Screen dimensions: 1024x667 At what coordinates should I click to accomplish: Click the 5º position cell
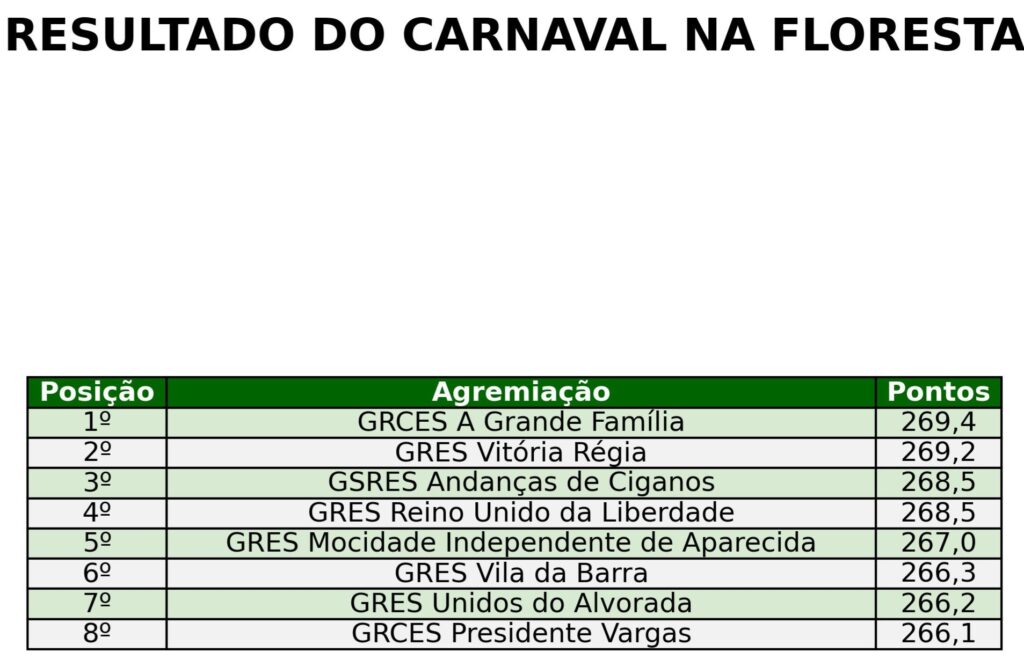coord(97,543)
